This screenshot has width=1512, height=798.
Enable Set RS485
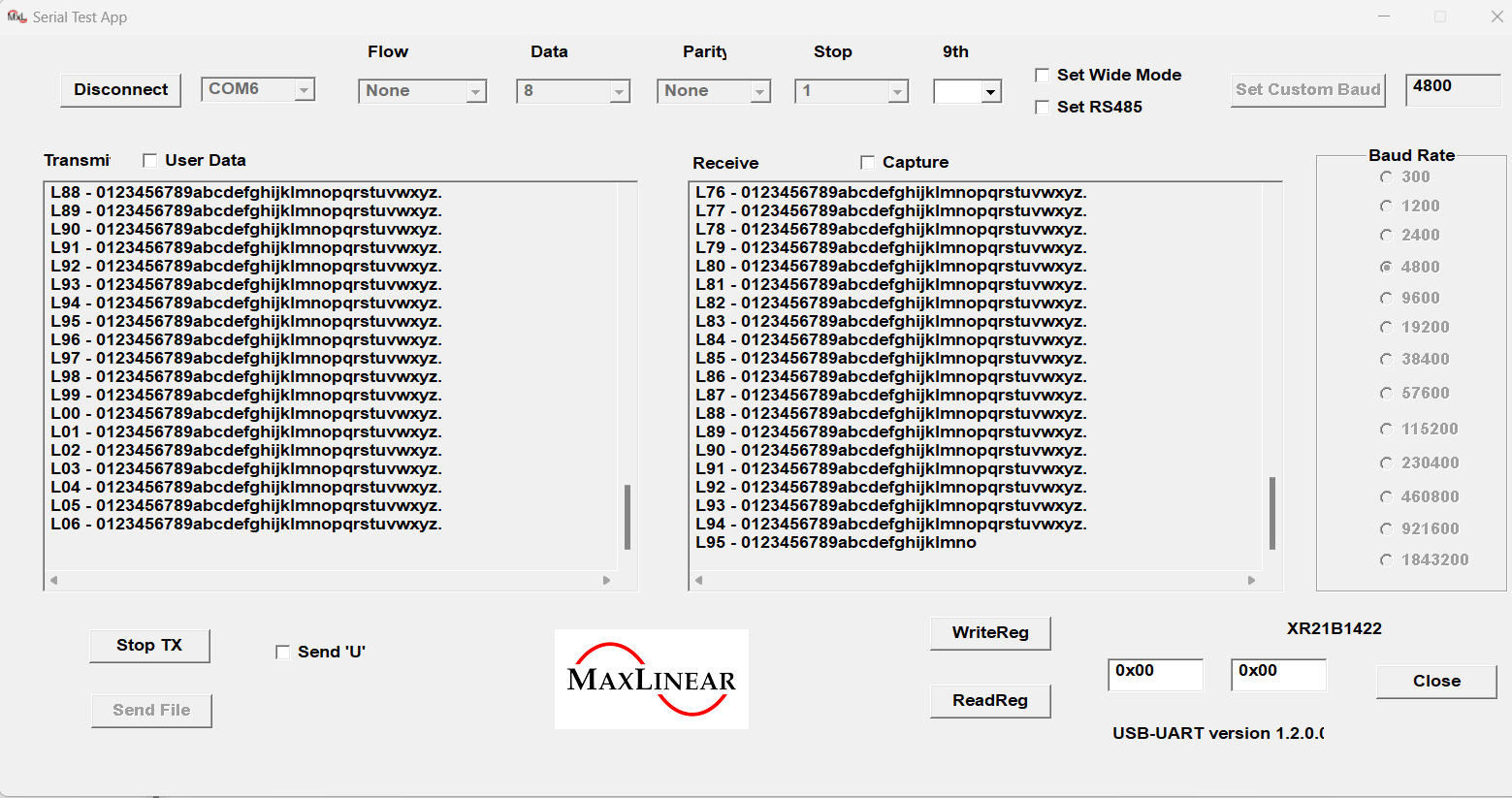(x=1042, y=107)
